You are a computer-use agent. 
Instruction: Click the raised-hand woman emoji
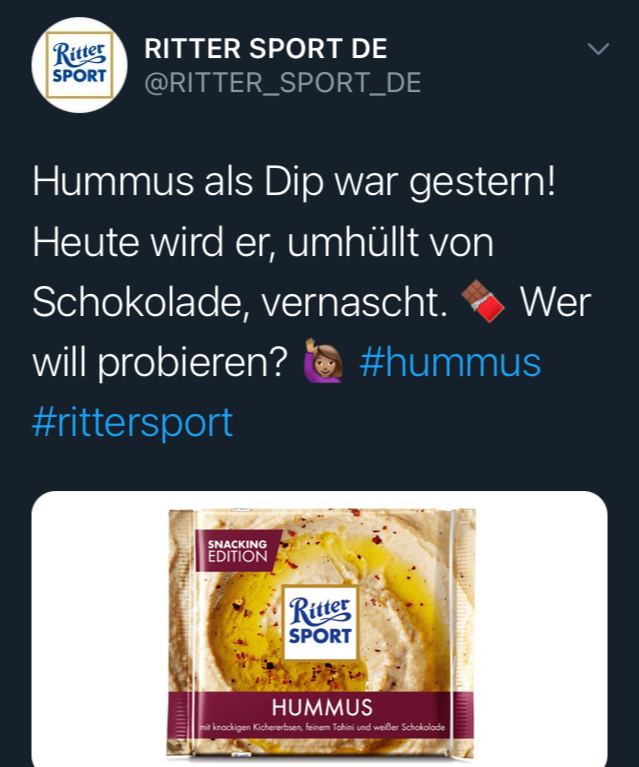tap(323, 361)
